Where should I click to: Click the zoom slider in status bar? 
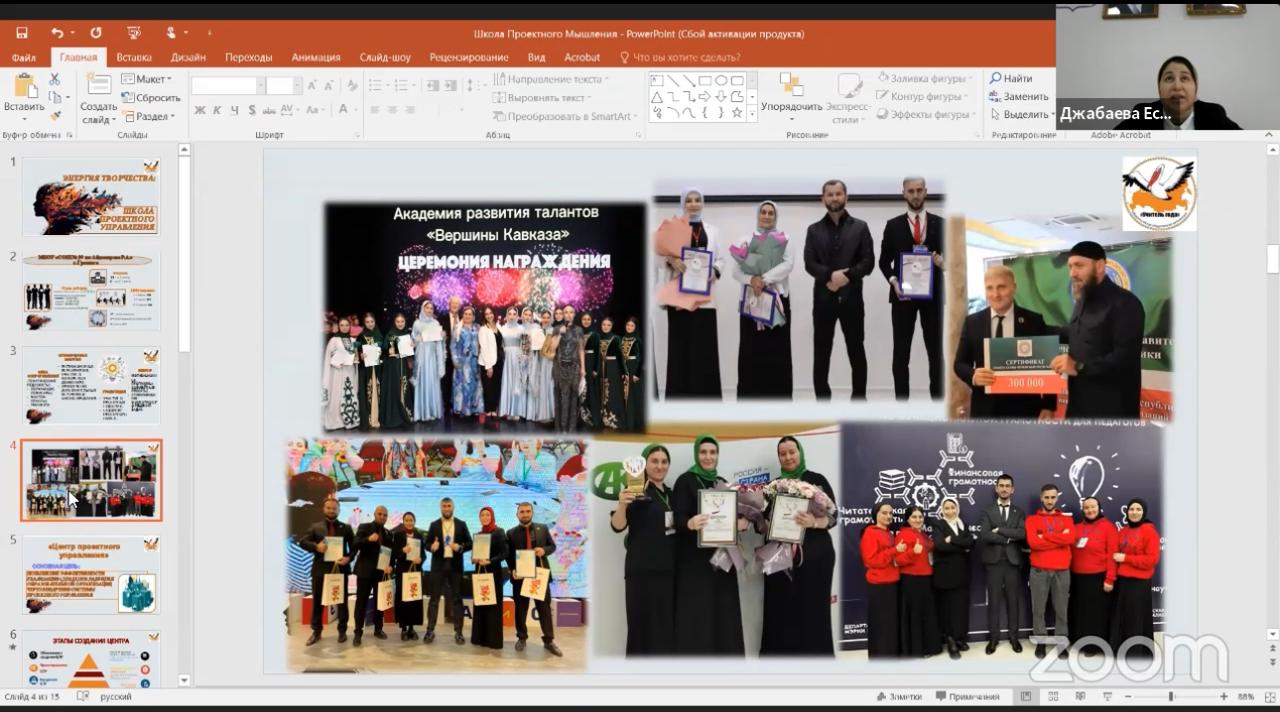pos(1171,696)
